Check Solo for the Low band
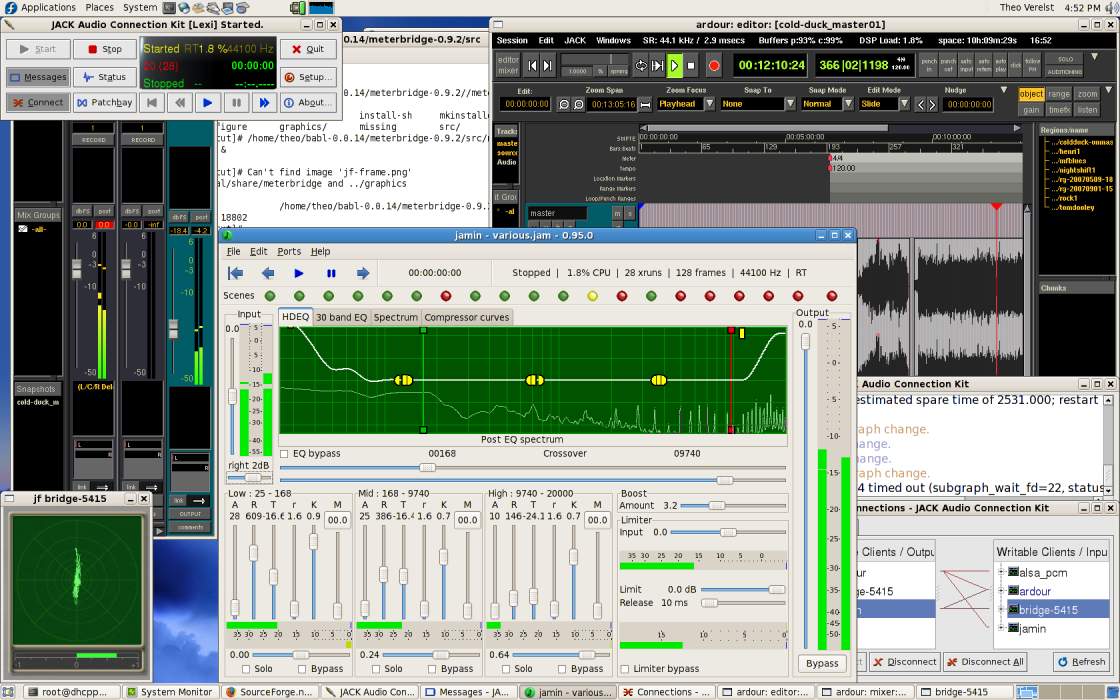The height and width of the screenshot is (700, 1120). pos(246,669)
